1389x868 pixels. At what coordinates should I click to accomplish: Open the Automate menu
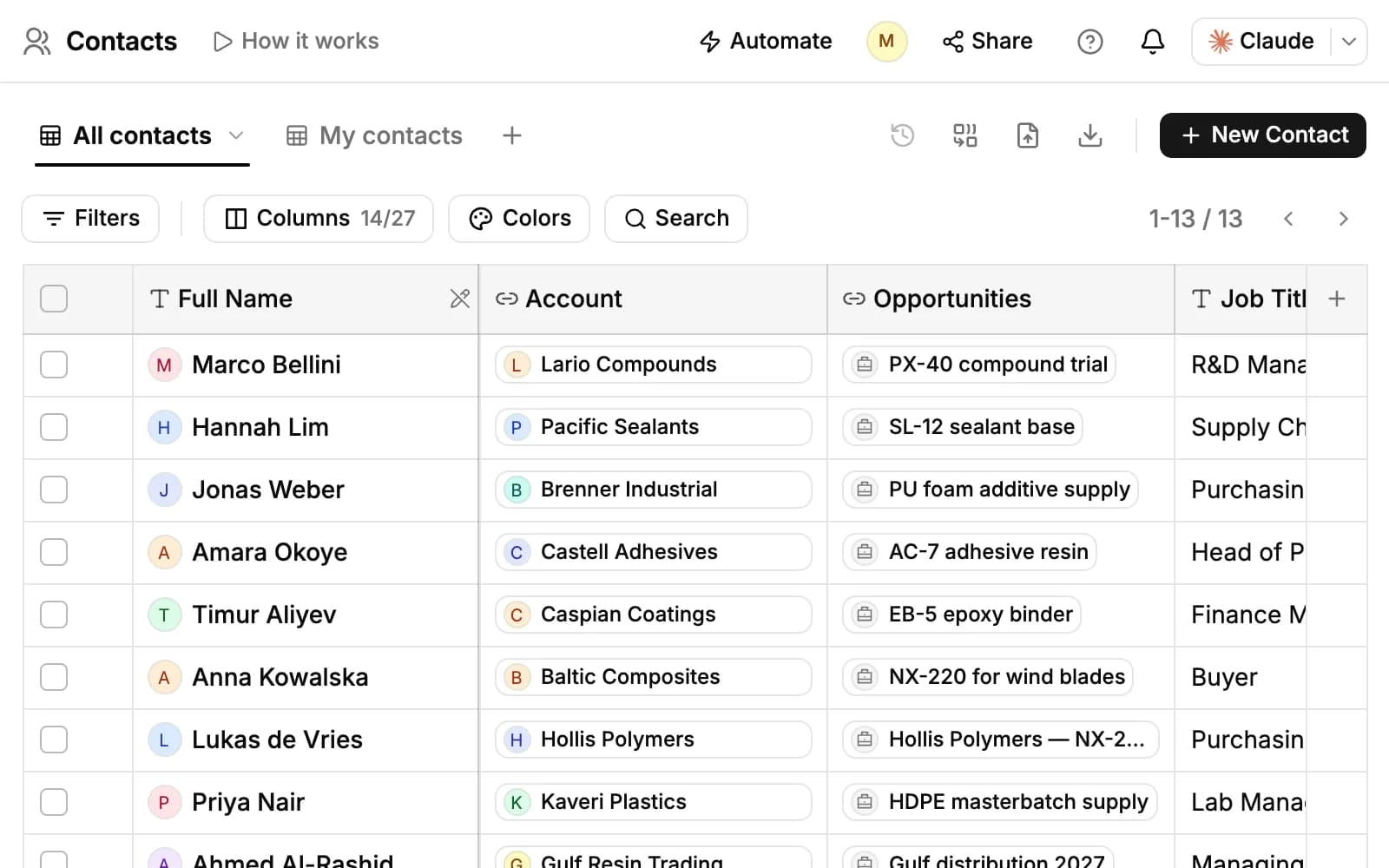(765, 41)
